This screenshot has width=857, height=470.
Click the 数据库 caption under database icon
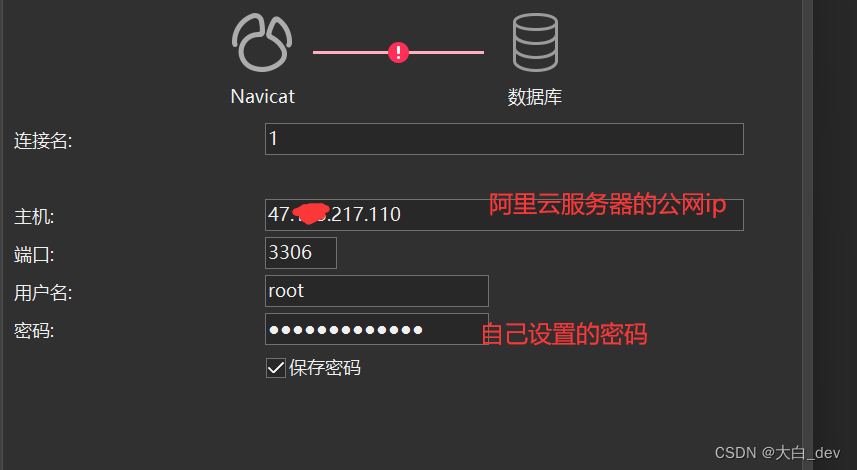pos(535,97)
